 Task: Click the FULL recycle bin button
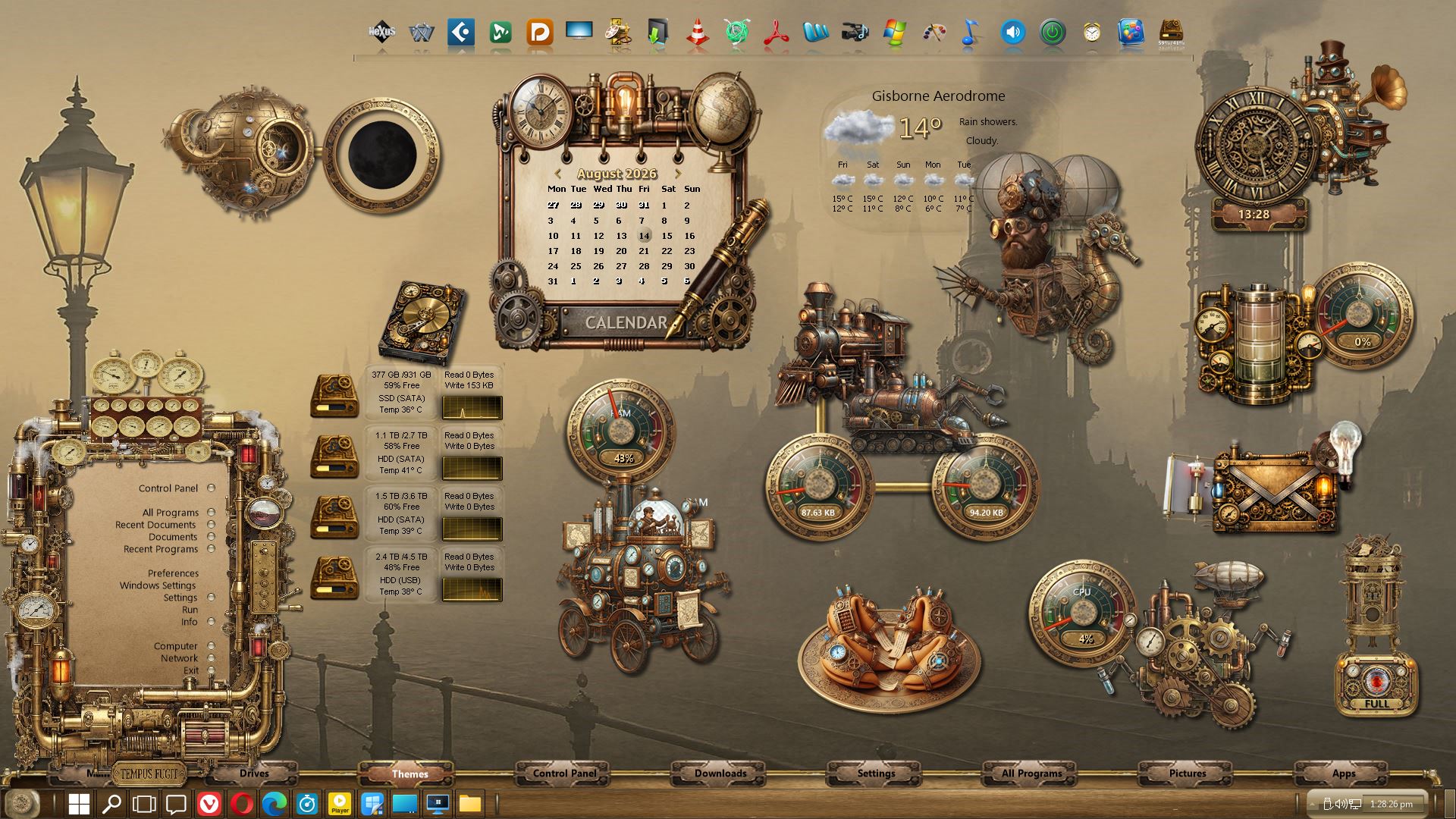coord(1376,703)
